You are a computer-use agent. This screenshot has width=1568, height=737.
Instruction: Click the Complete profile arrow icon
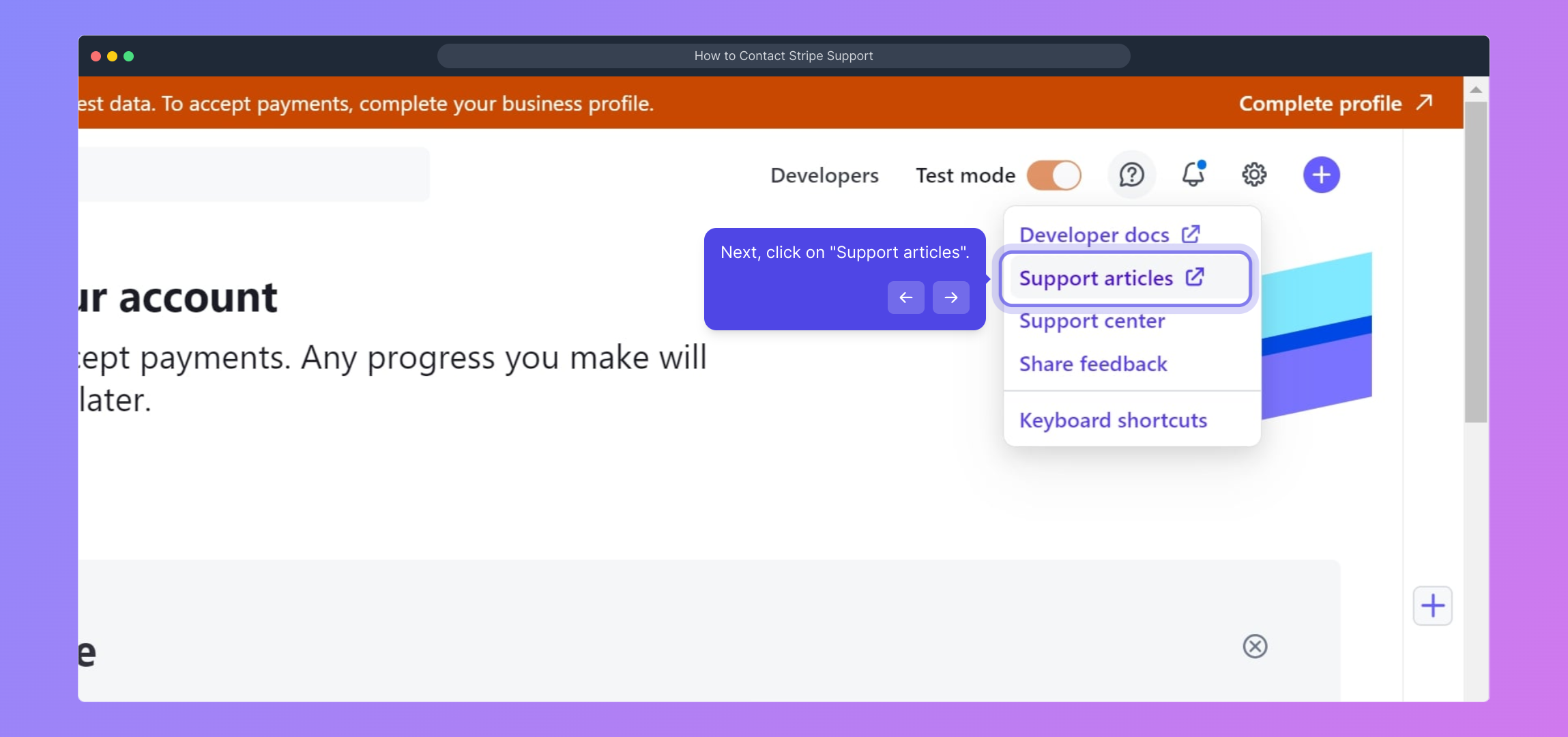coord(1424,102)
